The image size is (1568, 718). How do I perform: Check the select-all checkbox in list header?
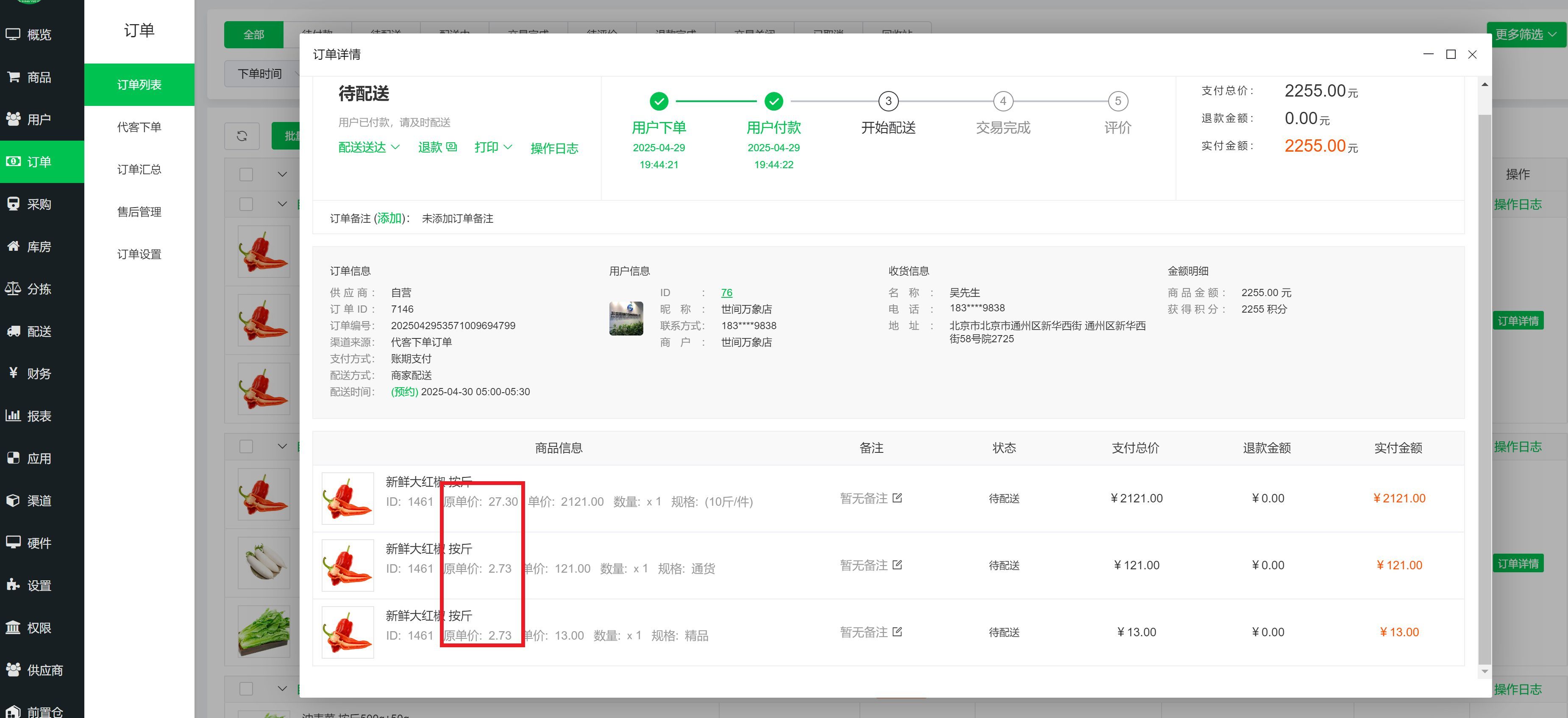coord(246,175)
